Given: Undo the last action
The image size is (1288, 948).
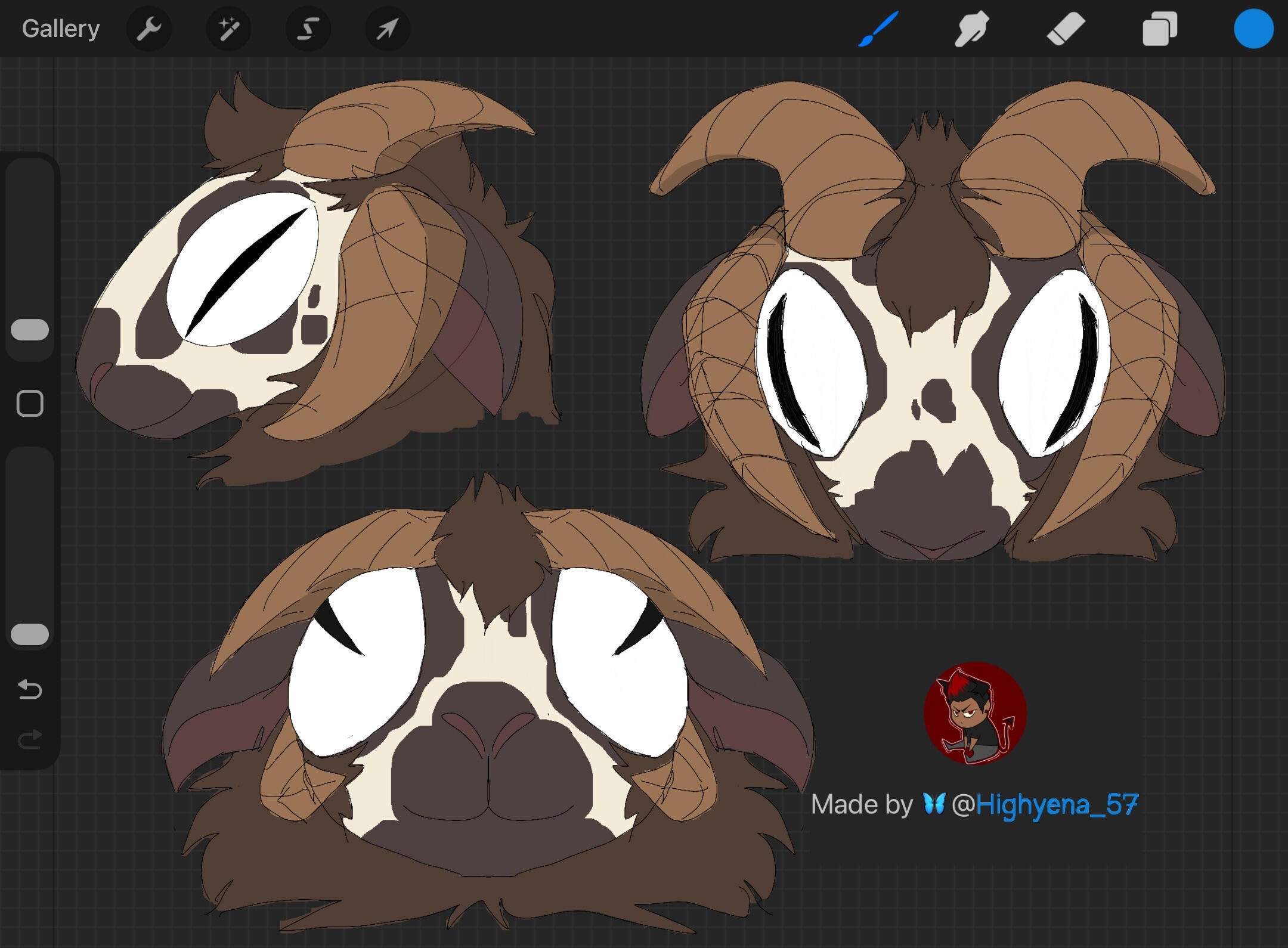Looking at the screenshot, I should tap(30, 690).
